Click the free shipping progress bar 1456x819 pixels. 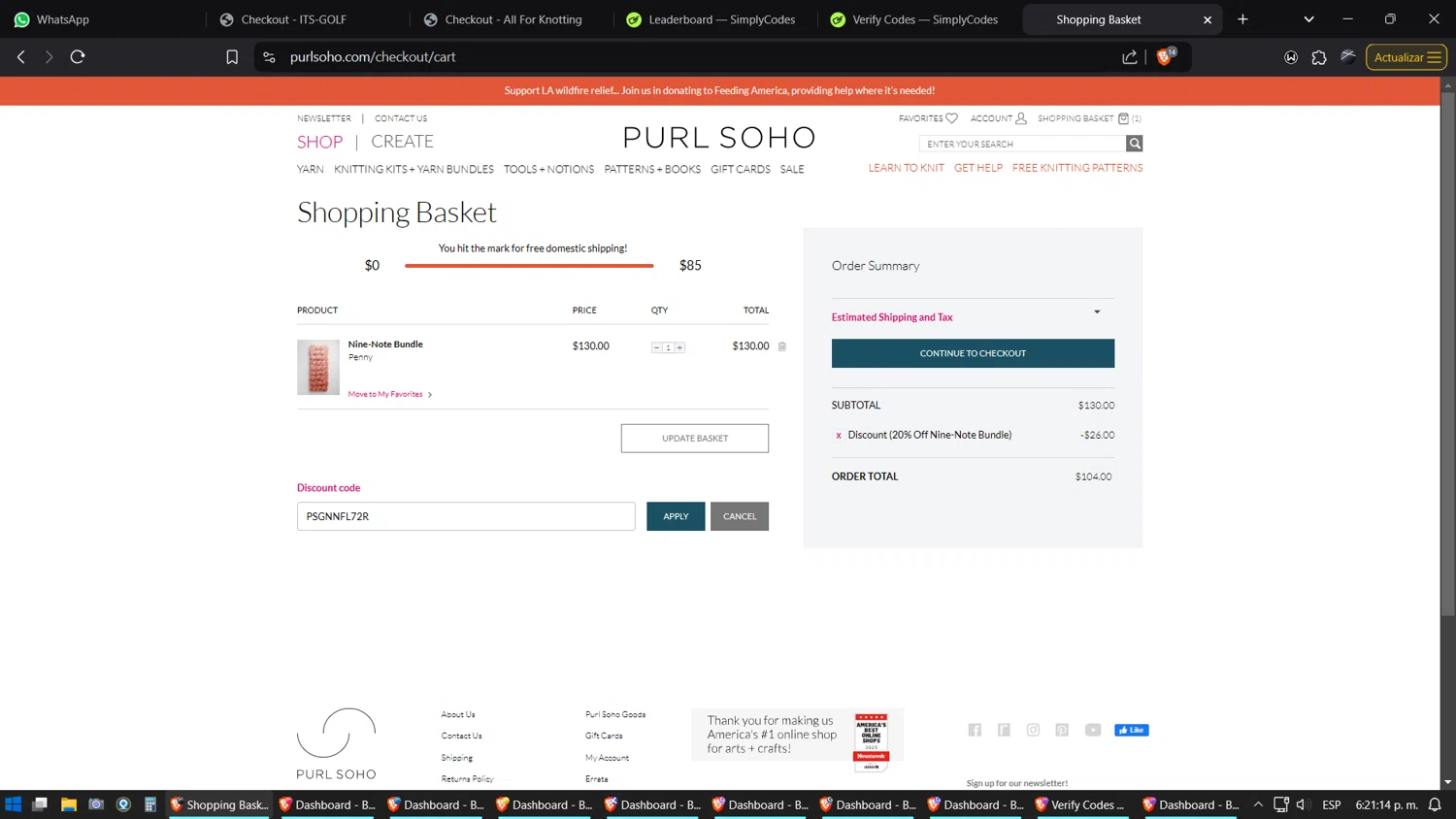pos(529,266)
